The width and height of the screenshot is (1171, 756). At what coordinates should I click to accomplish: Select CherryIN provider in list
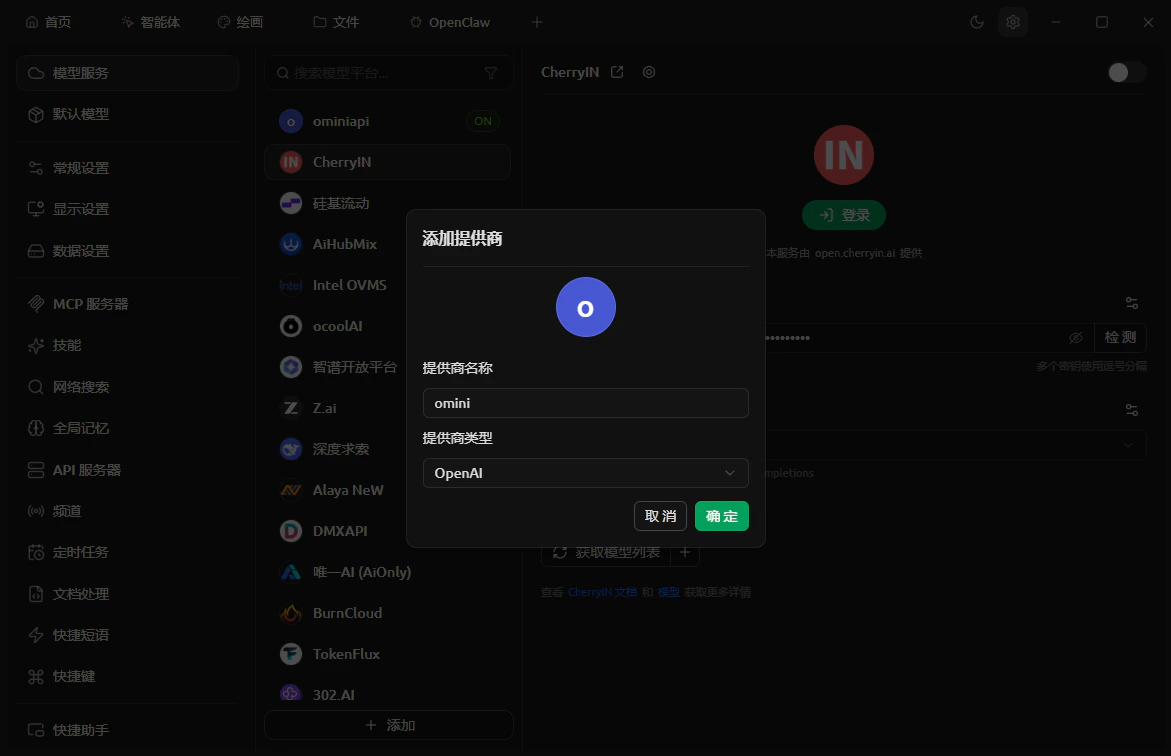click(x=388, y=162)
